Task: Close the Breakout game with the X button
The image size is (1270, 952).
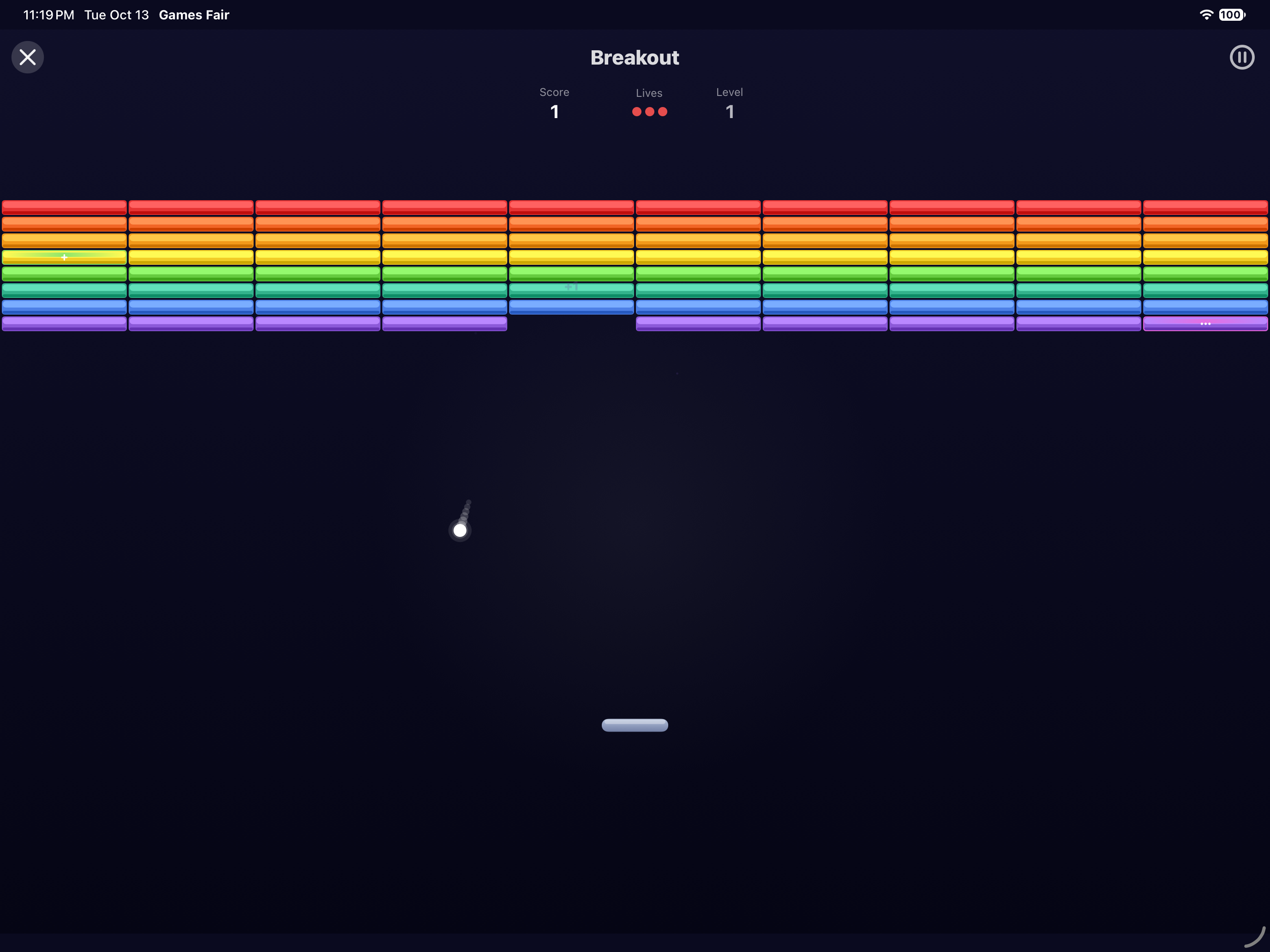Action: coord(28,57)
